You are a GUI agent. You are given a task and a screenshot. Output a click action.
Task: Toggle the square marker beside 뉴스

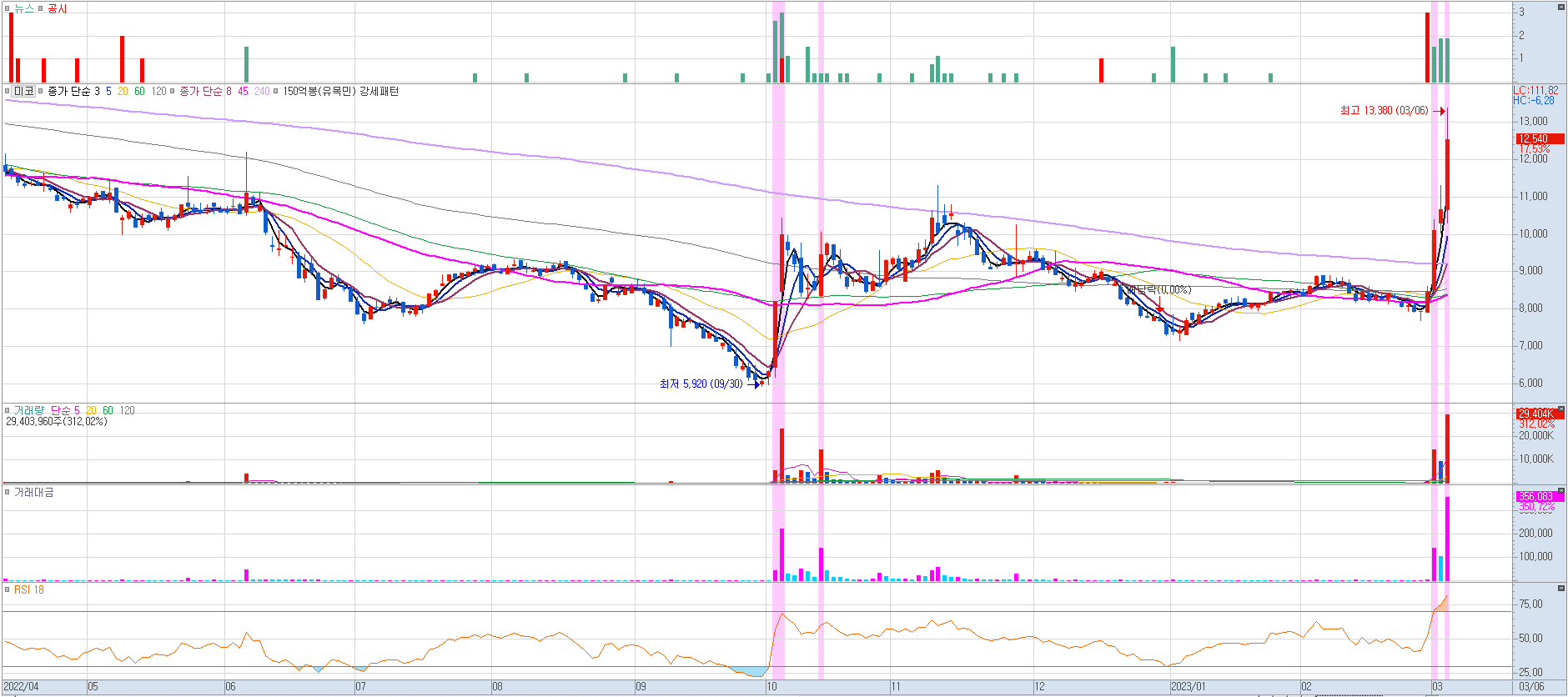(x=8, y=8)
